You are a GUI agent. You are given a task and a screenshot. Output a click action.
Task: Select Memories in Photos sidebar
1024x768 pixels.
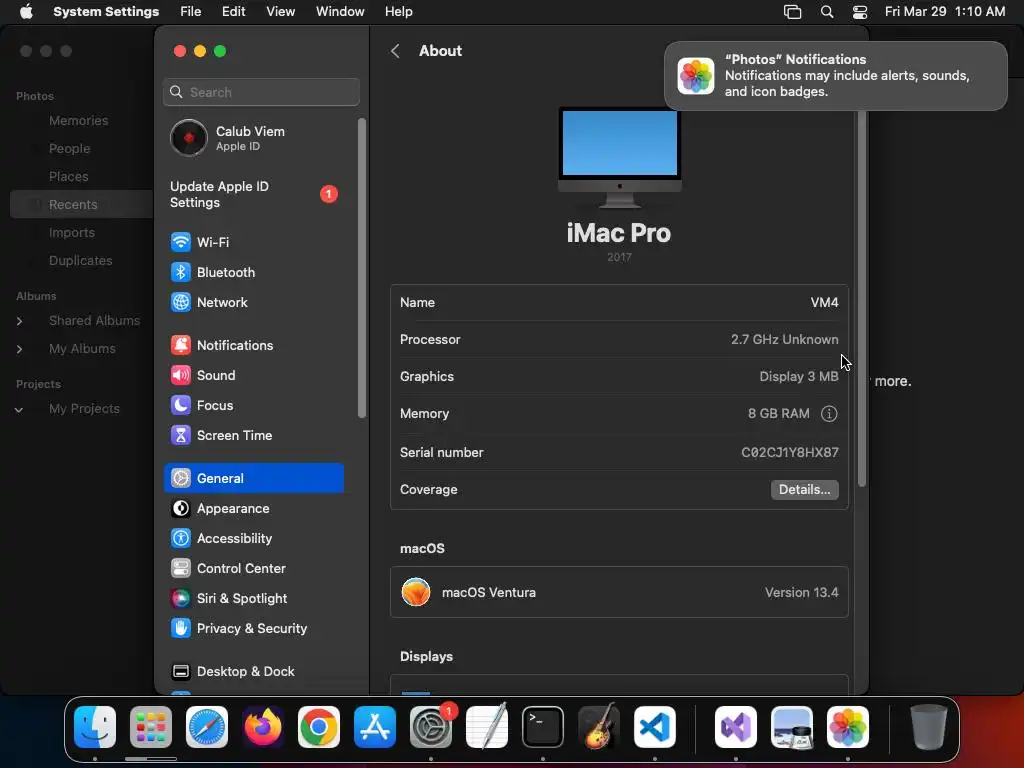78,121
